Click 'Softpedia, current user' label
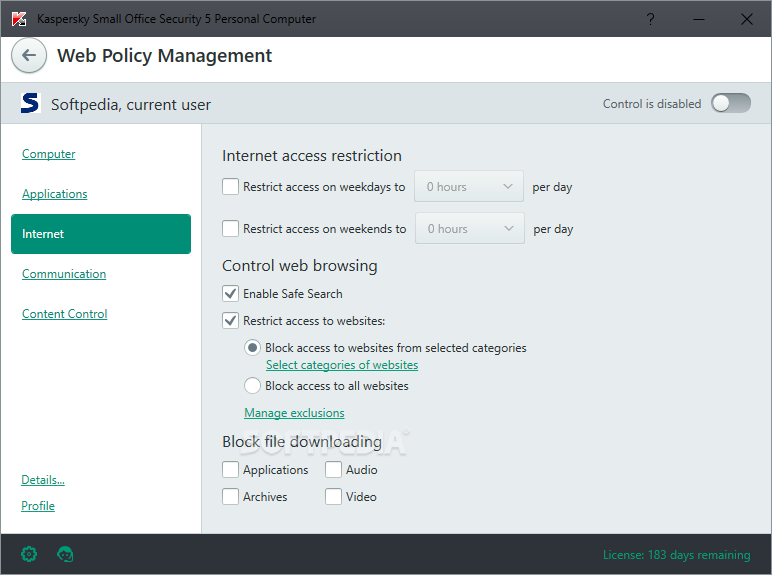This screenshot has height=575, width=772. coord(131,104)
